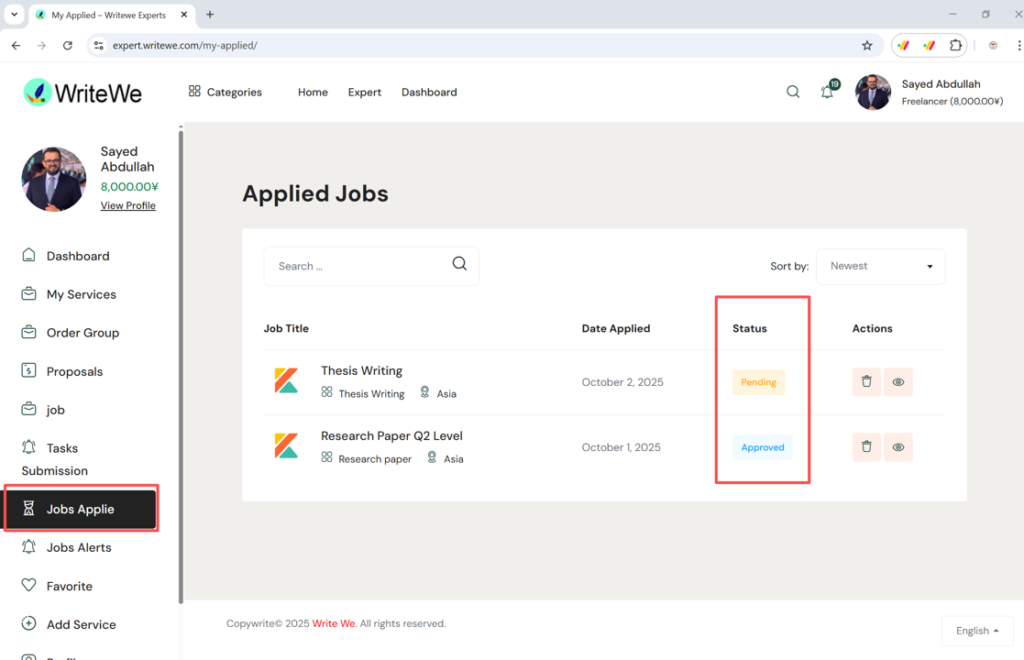1024x660 pixels.
Task: Open the browser extensions puzzle icon
Action: [x=955, y=45]
